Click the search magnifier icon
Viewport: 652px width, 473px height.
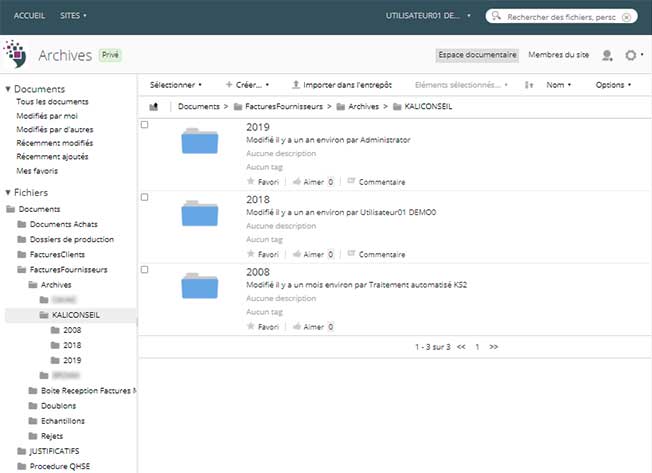tap(496, 16)
